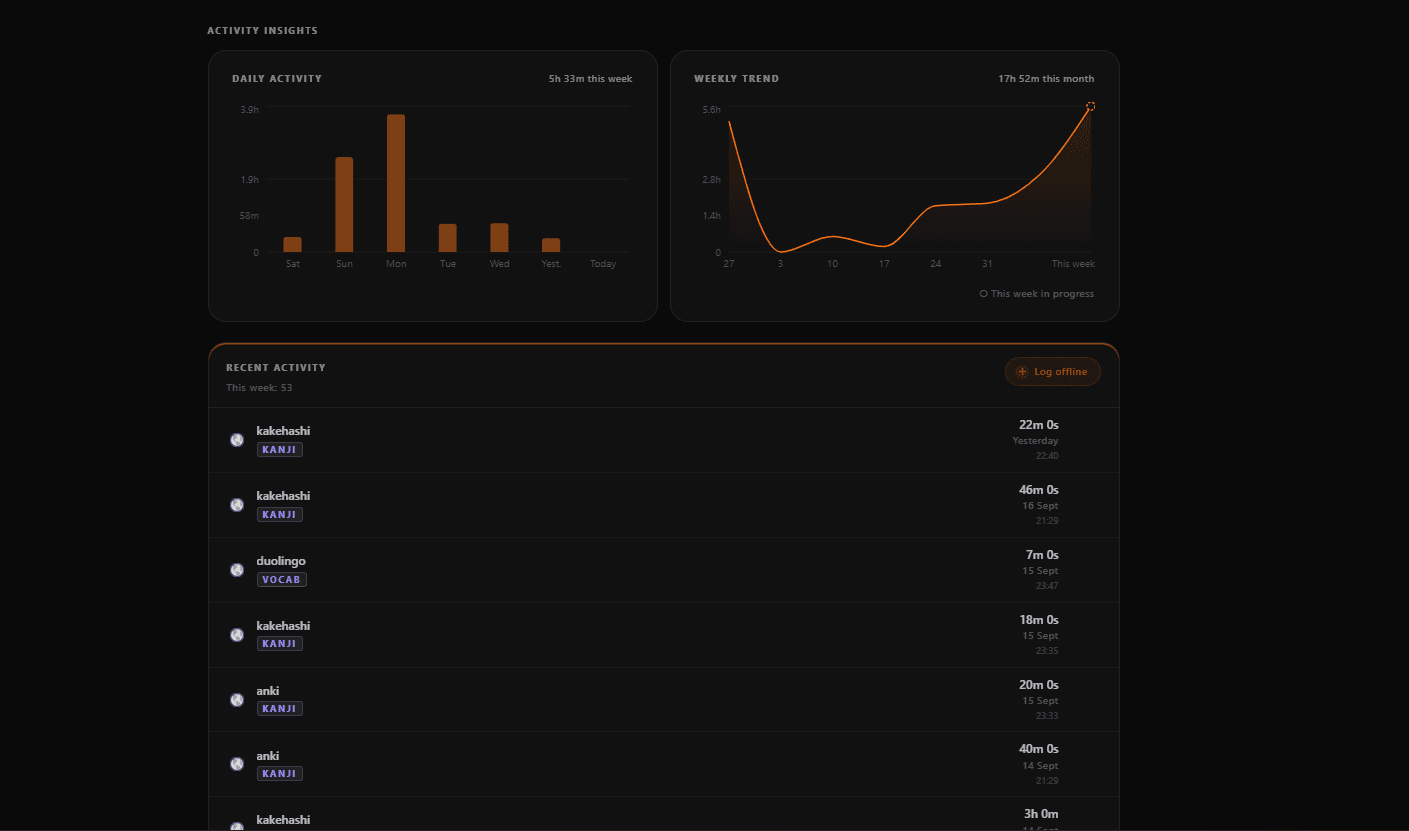The width and height of the screenshot is (1409, 831).
Task: Click the '14 Sept' date on 40m entry
Action: (x=1040, y=766)
